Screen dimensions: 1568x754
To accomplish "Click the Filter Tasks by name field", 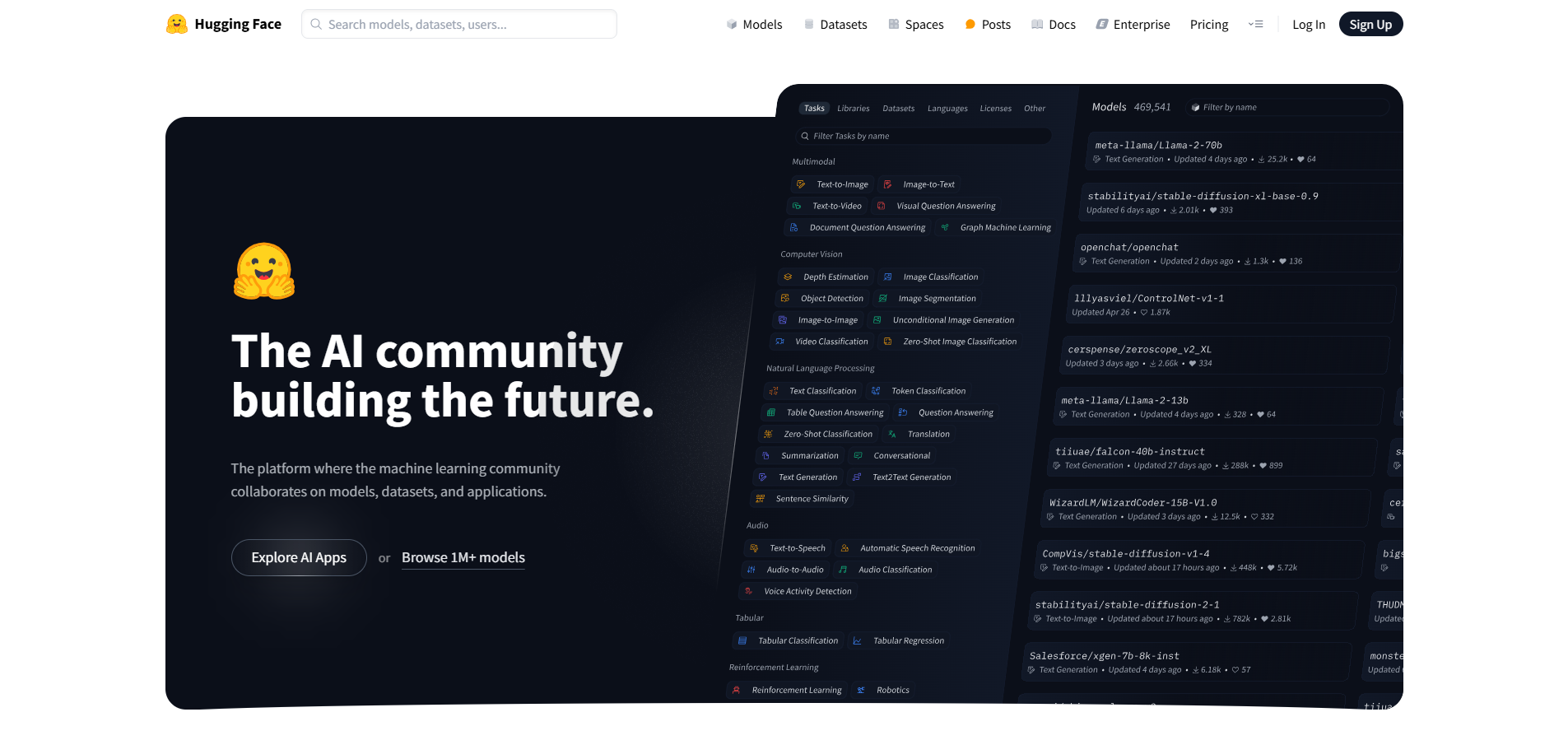I will tap(922, 137).
